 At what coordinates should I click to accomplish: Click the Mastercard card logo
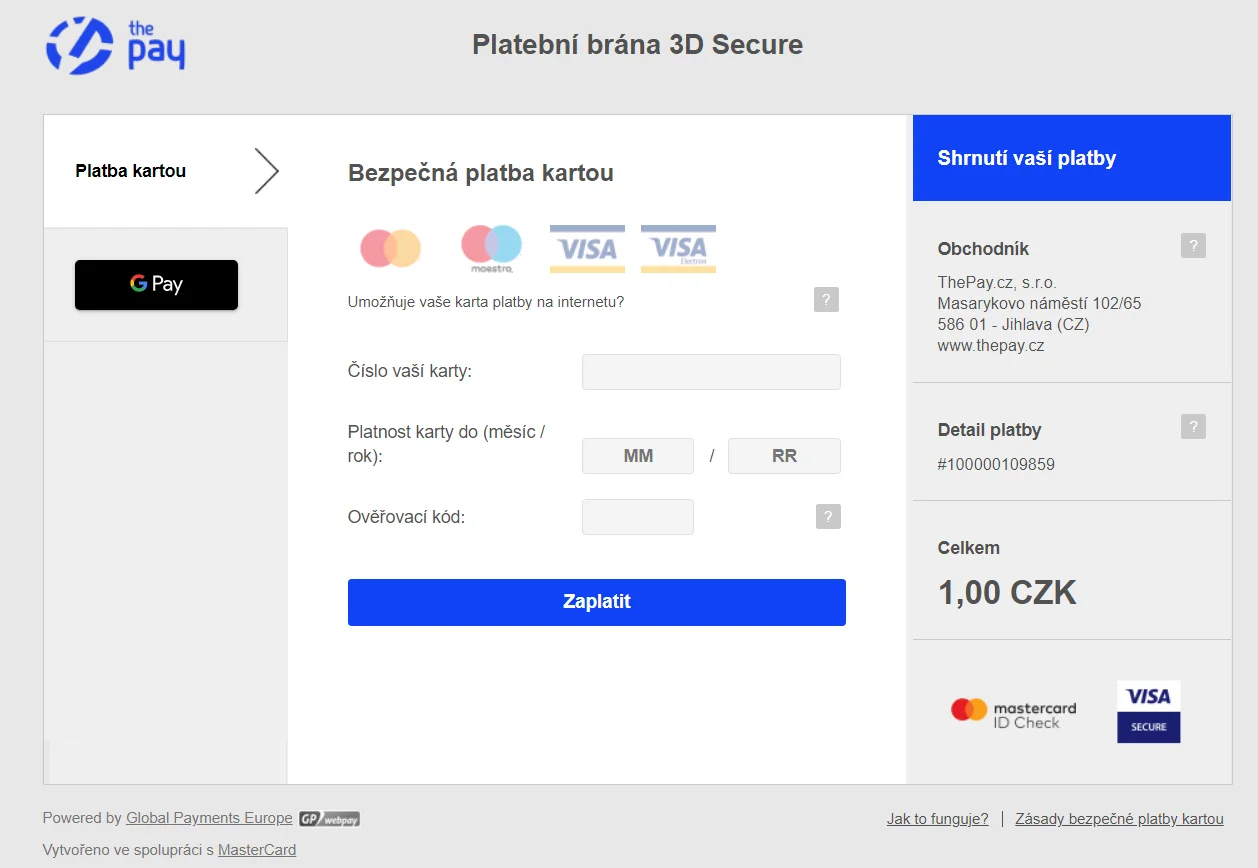point(391,248)
